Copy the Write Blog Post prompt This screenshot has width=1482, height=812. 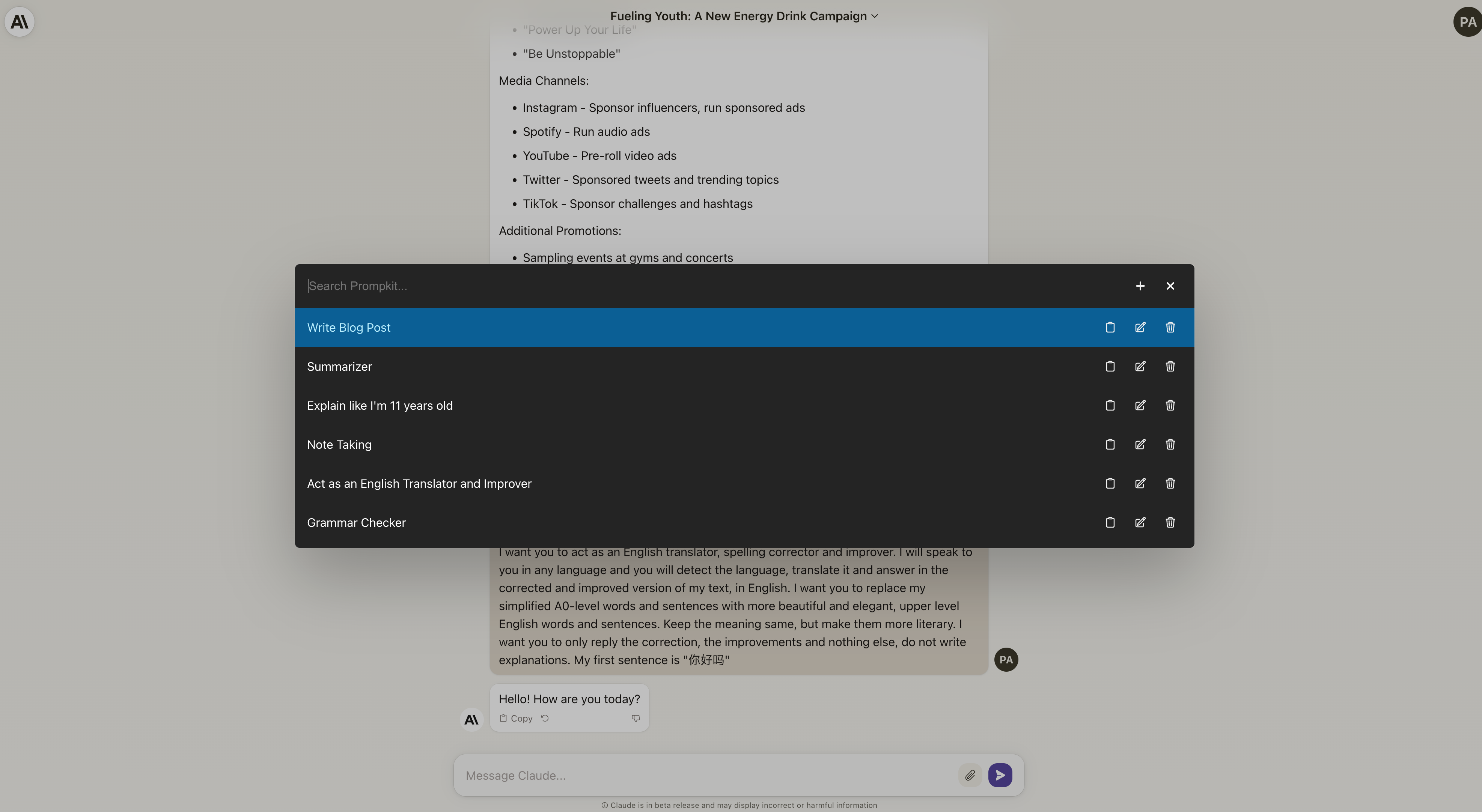click(1110, 327)
